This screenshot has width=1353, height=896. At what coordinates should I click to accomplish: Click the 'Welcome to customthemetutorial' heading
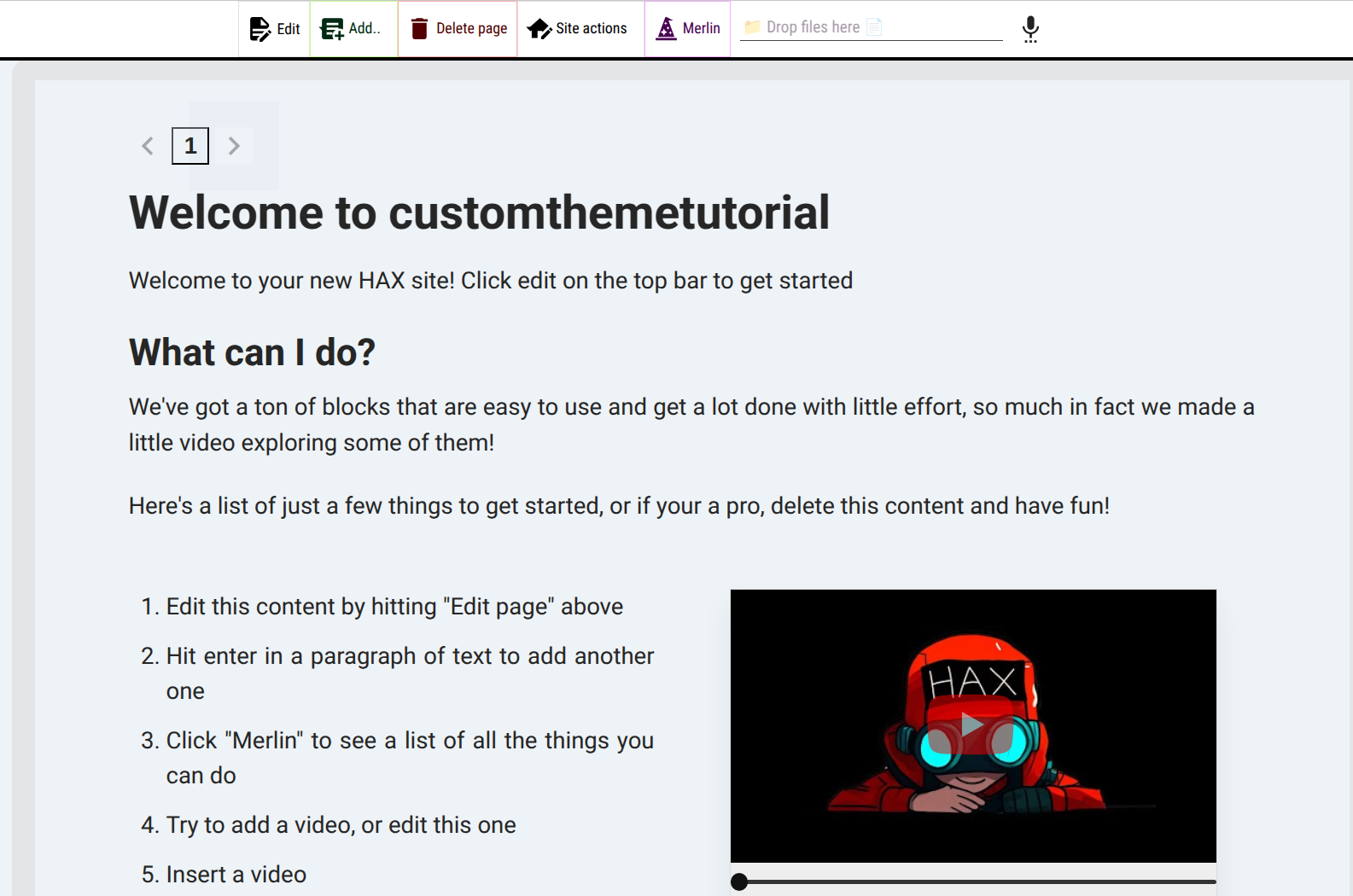click(x=479, y=212)
